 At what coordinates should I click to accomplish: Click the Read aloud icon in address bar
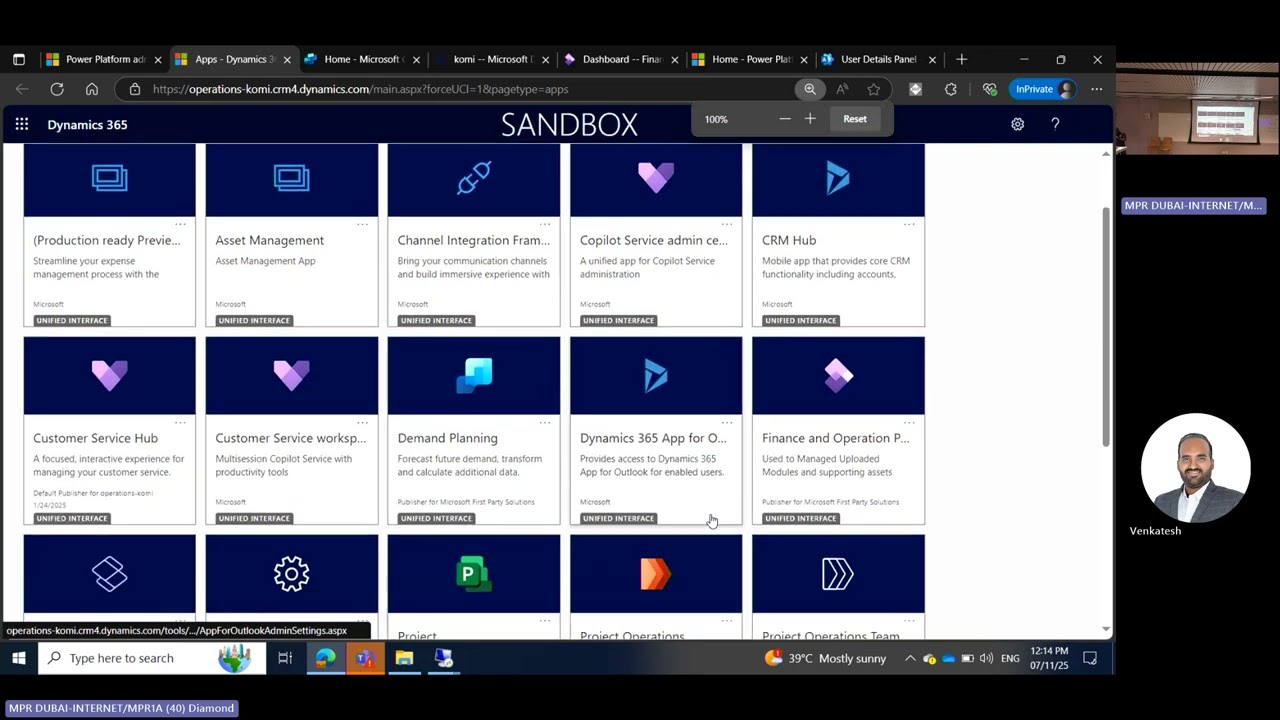[842, 89]
